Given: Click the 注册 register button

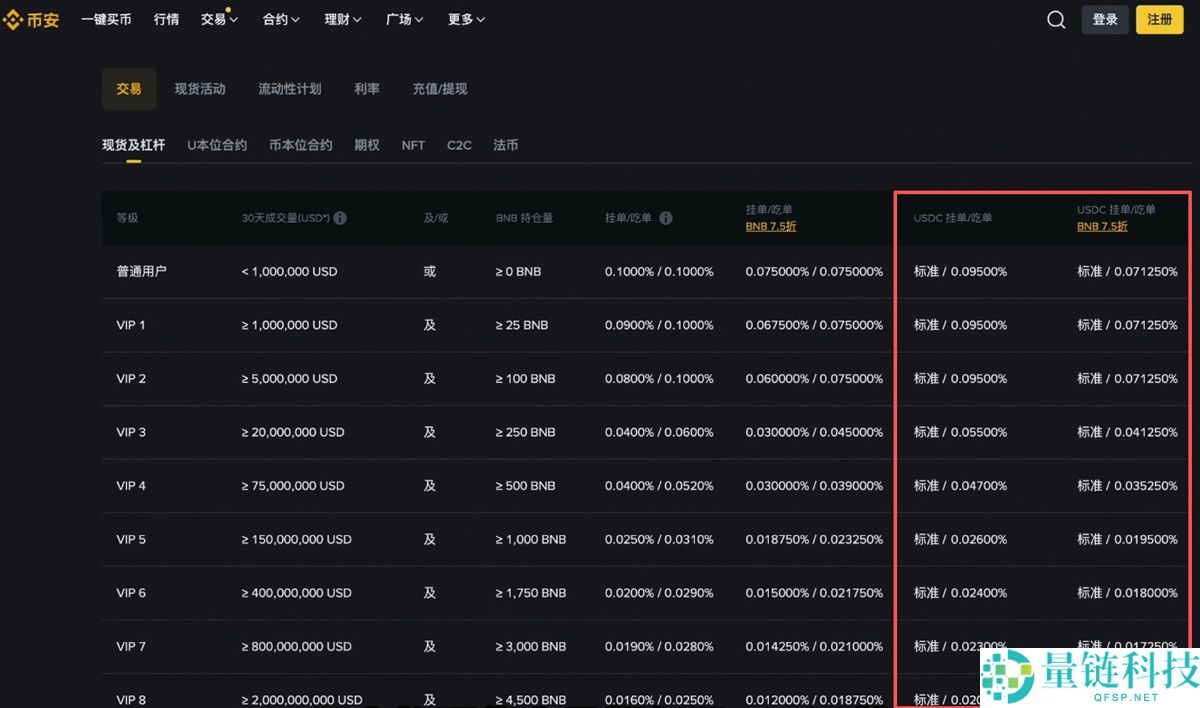Looking at the screenshot, I should [1159, 19].
